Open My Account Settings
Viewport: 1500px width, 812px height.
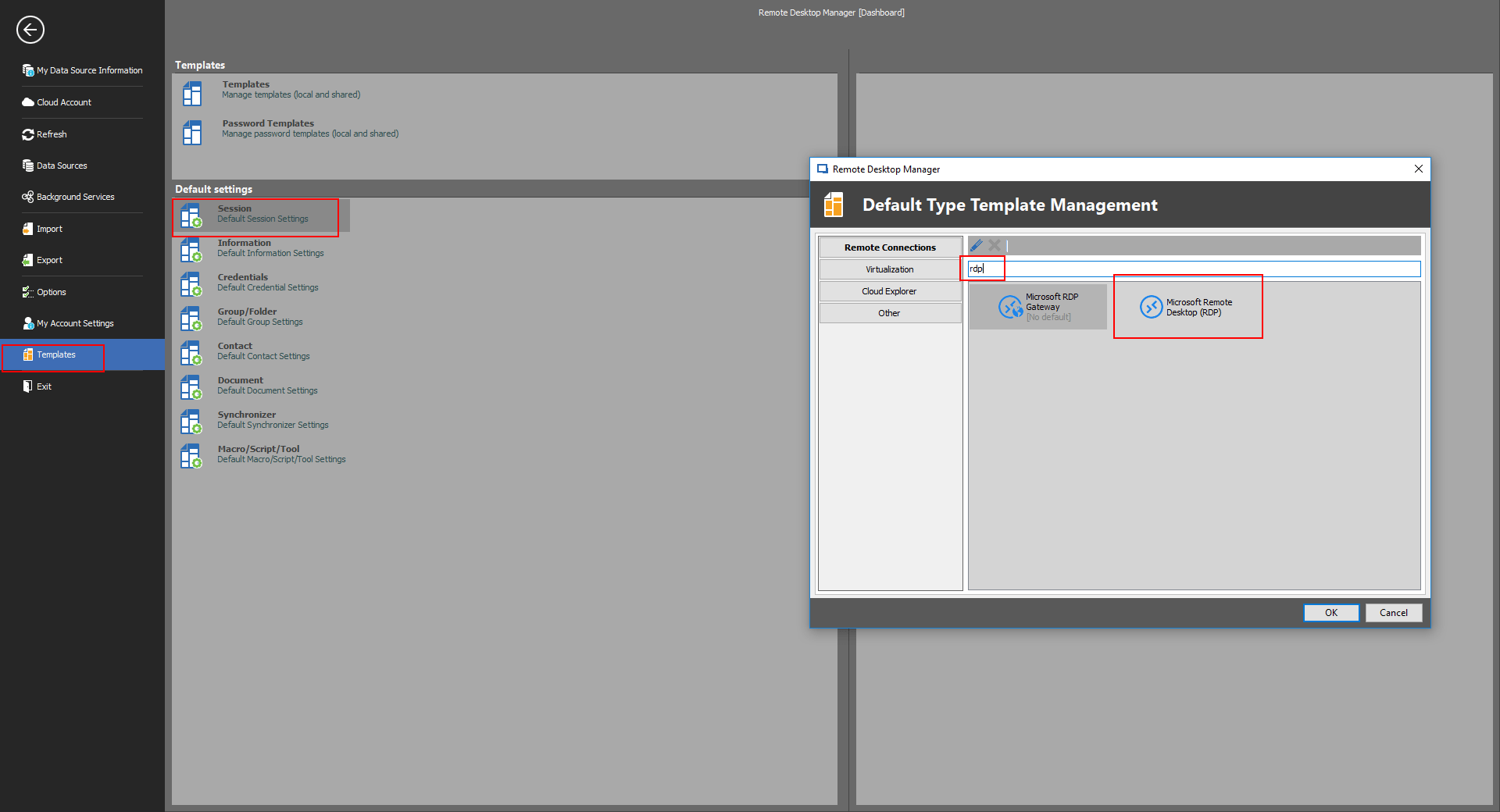[x=75, y=322]
